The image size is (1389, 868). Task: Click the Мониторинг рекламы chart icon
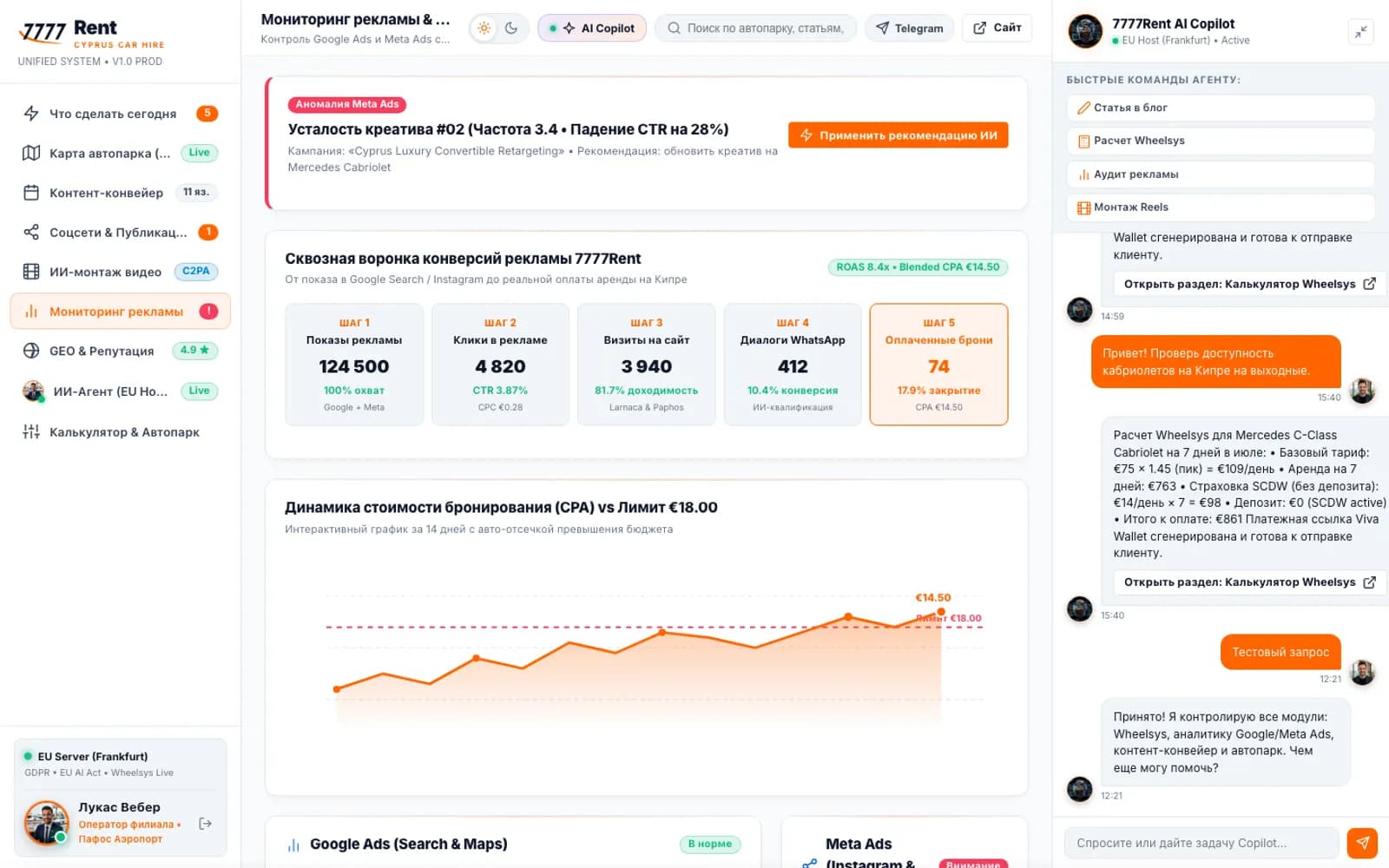coord(31,312)
